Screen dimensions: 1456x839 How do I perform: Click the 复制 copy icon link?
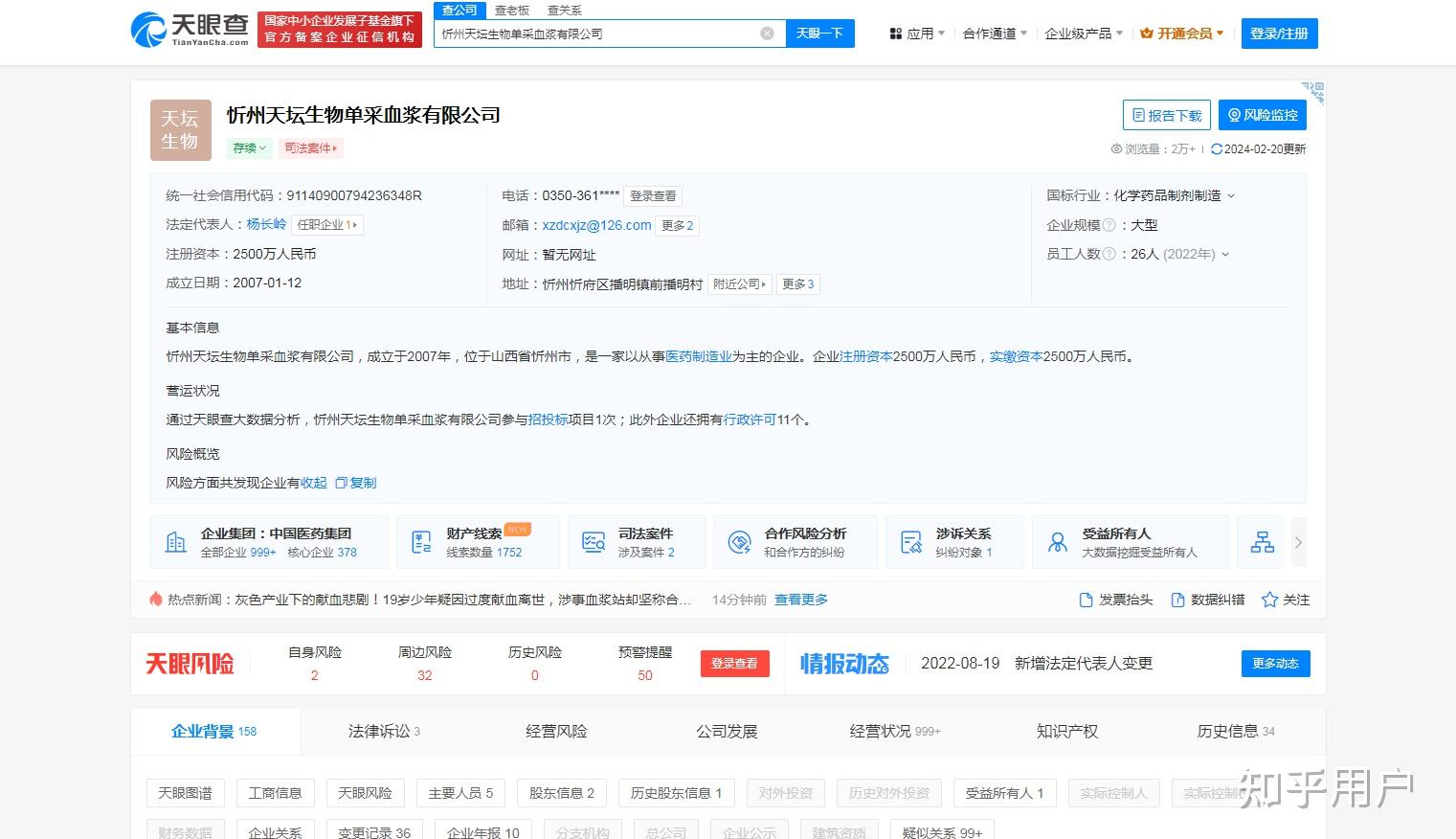[356, 483]
